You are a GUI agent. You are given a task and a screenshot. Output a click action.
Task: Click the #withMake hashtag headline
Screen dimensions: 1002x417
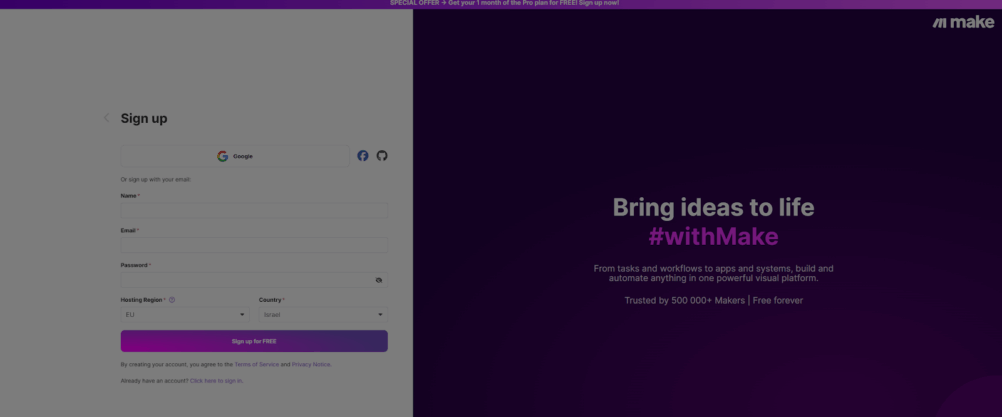pyautogui.click(x=713, y=237)
